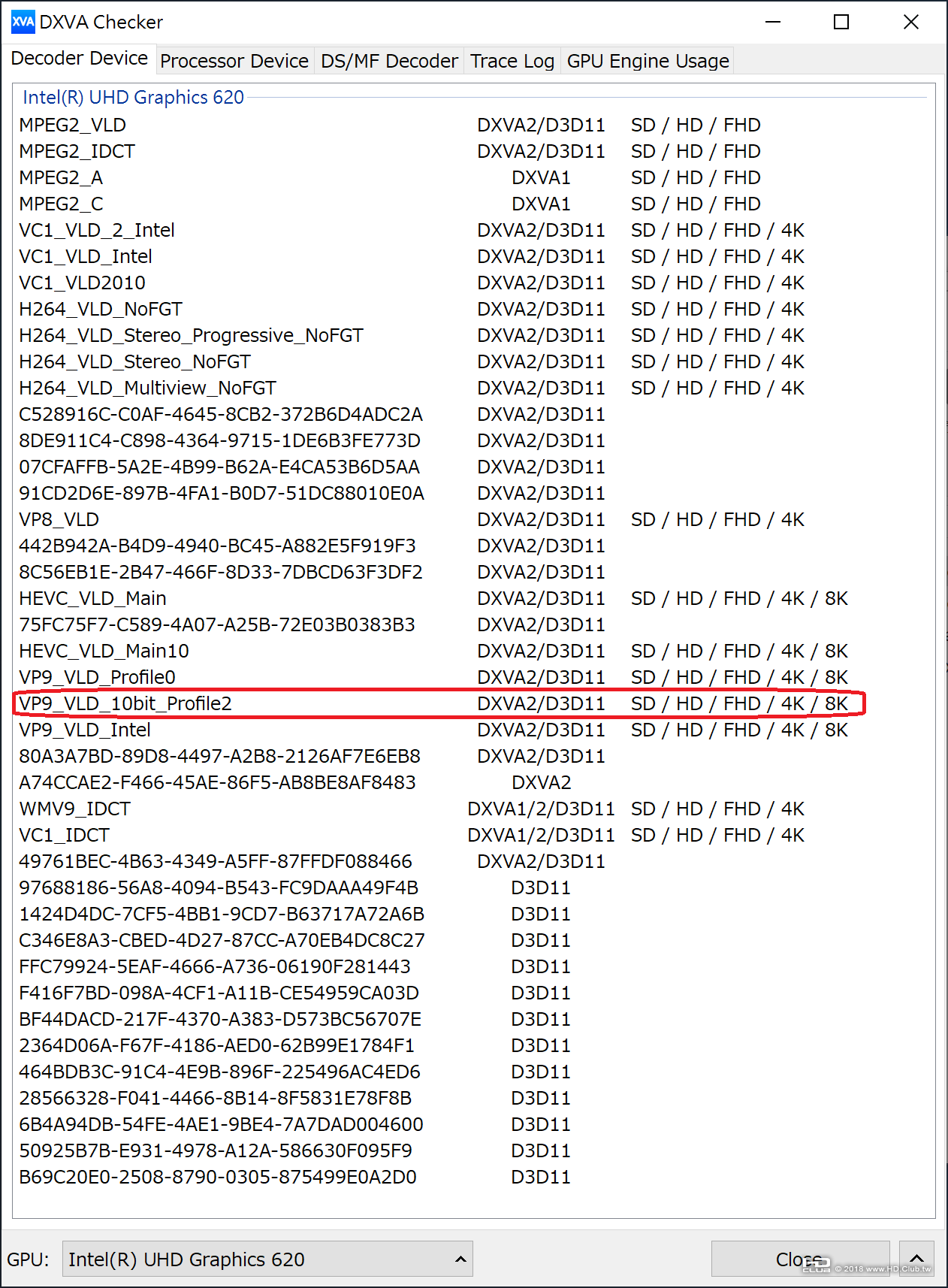Open the DS/MF Decoder tab
This screenshot has width=948, height=1288.
point(389,61)
